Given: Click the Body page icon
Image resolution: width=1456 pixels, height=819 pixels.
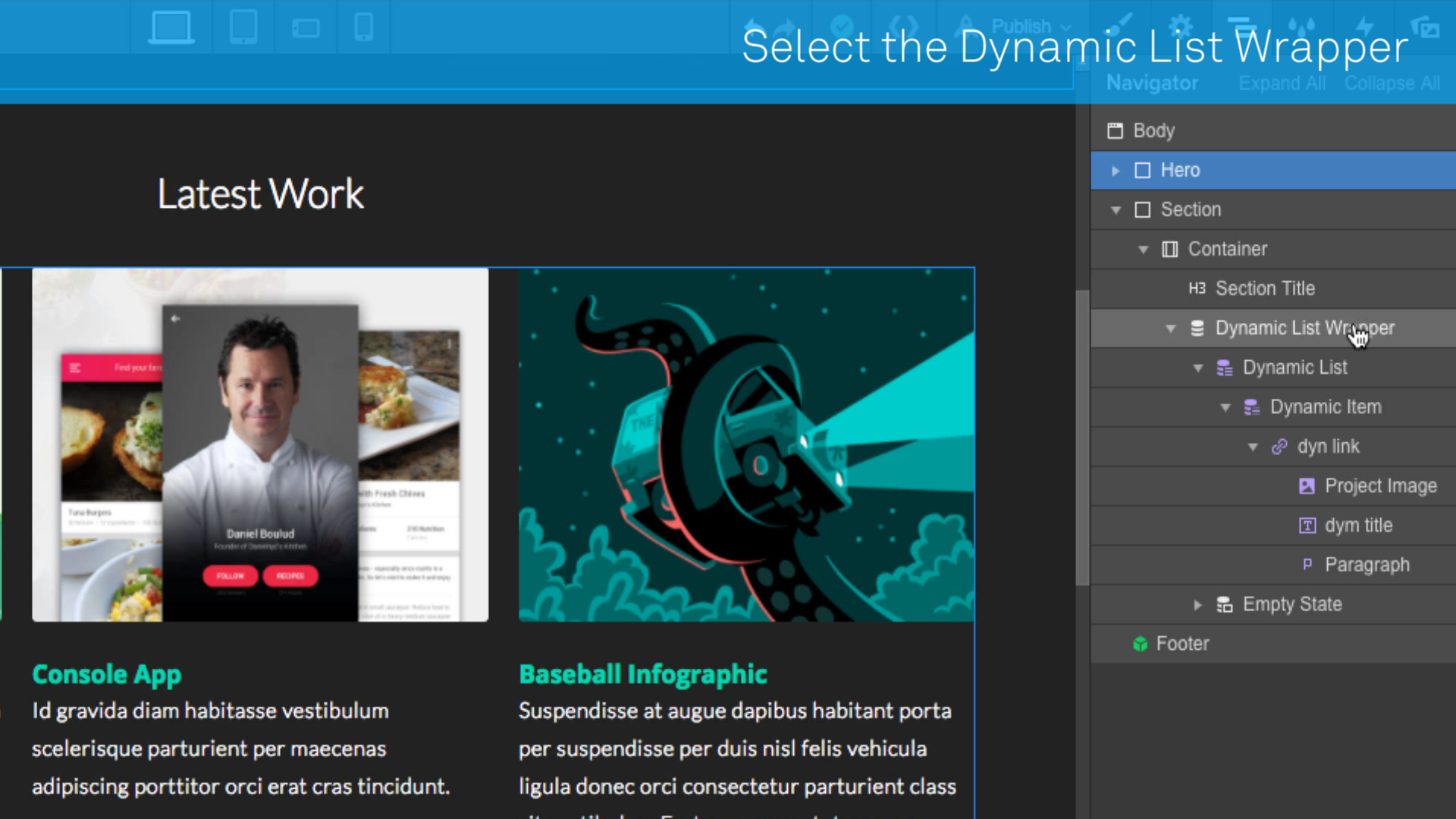Looking at the screenshot, I should point(1115,130).
